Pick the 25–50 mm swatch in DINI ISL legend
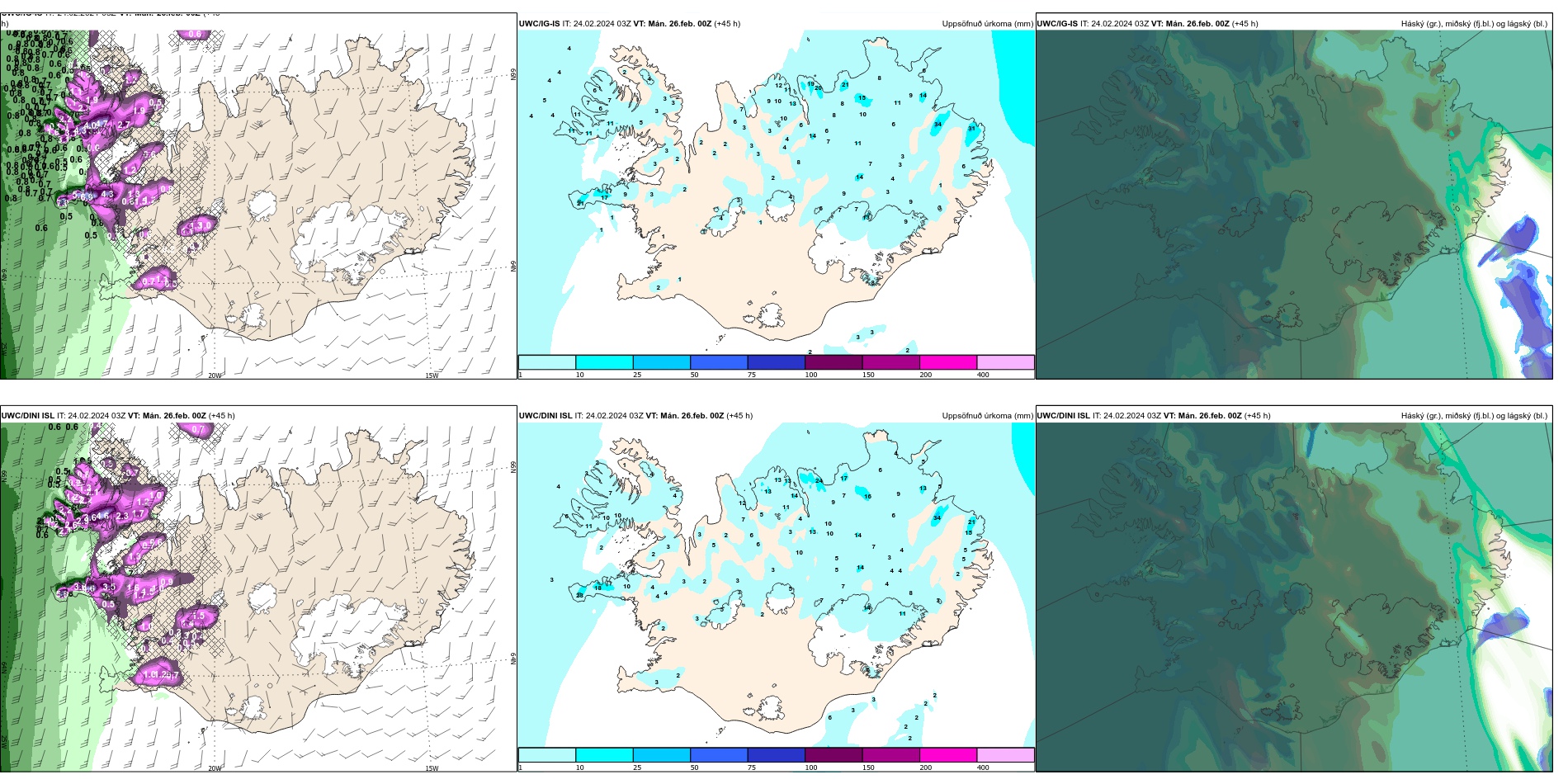Image resolution: width=1568 pixels, height=784 pixels. tap(662, 755)
